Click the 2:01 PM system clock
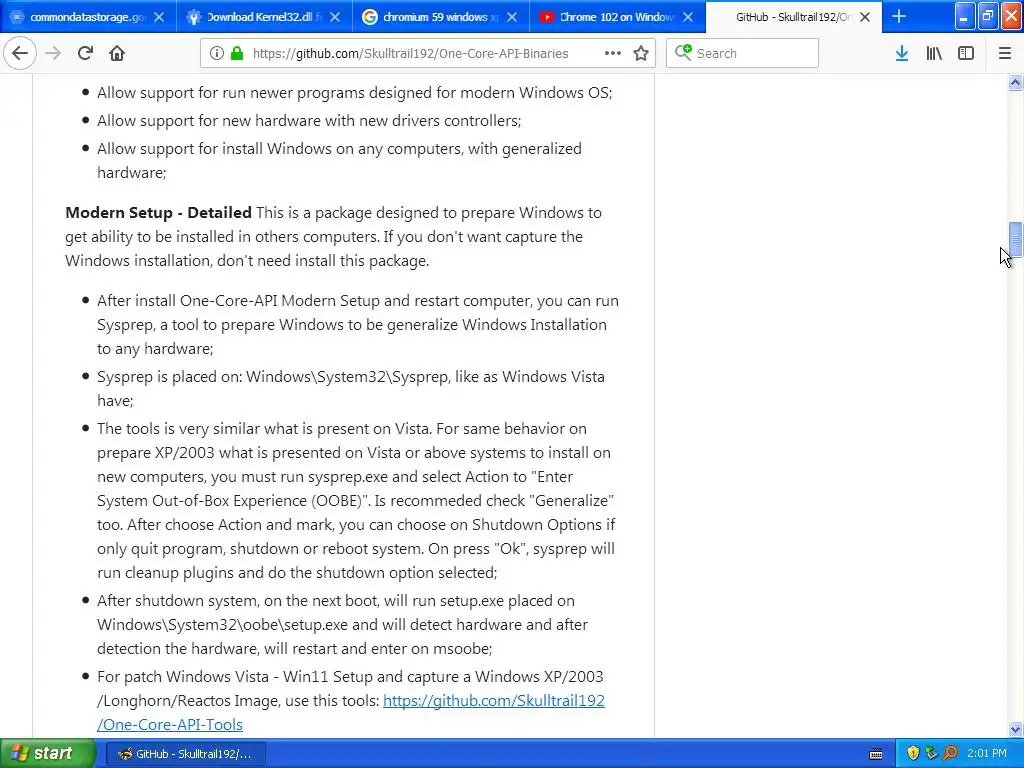 tap(987, 754)
